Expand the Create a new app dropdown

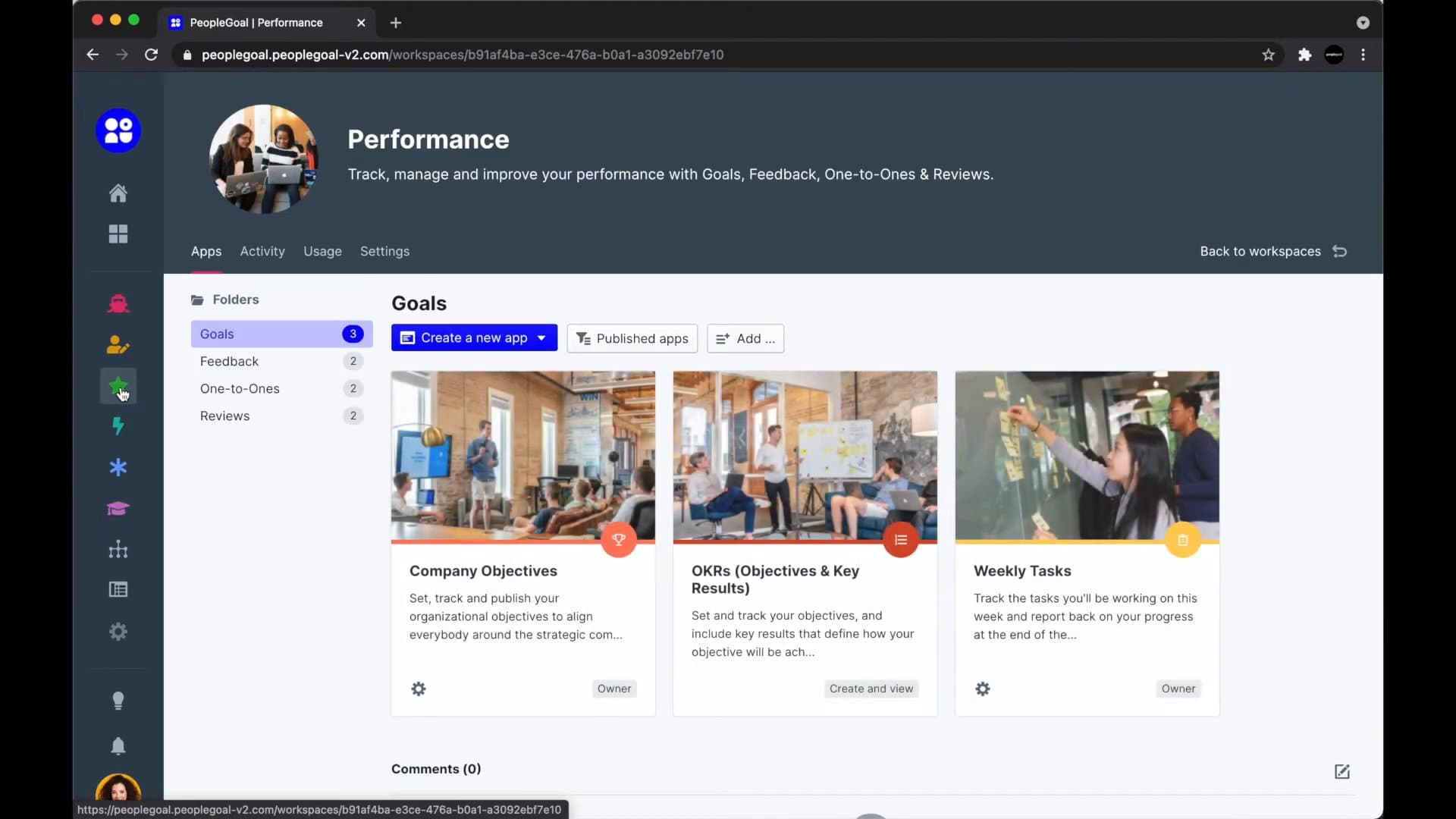541,338
